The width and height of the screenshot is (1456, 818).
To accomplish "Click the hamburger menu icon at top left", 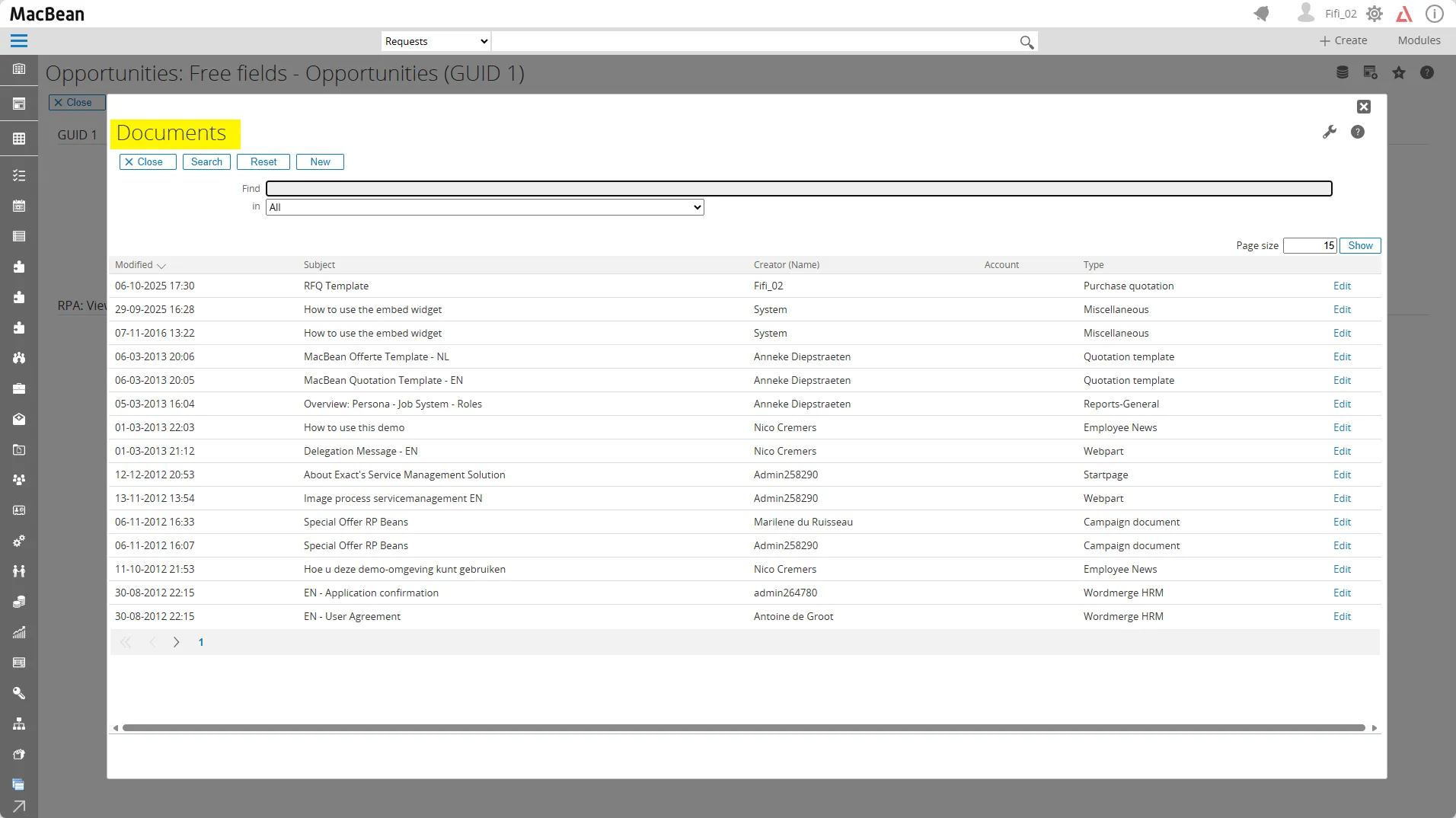I will click(x=19, y=41).
